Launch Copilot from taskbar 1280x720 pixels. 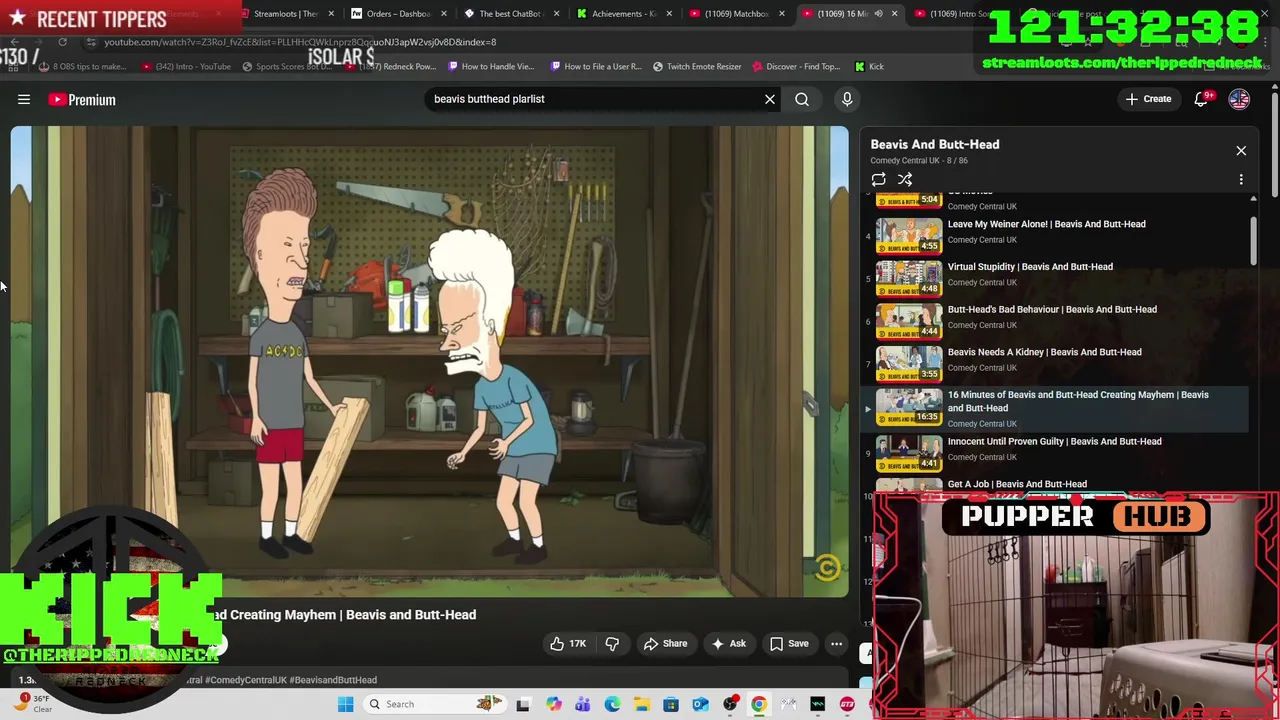553,704
